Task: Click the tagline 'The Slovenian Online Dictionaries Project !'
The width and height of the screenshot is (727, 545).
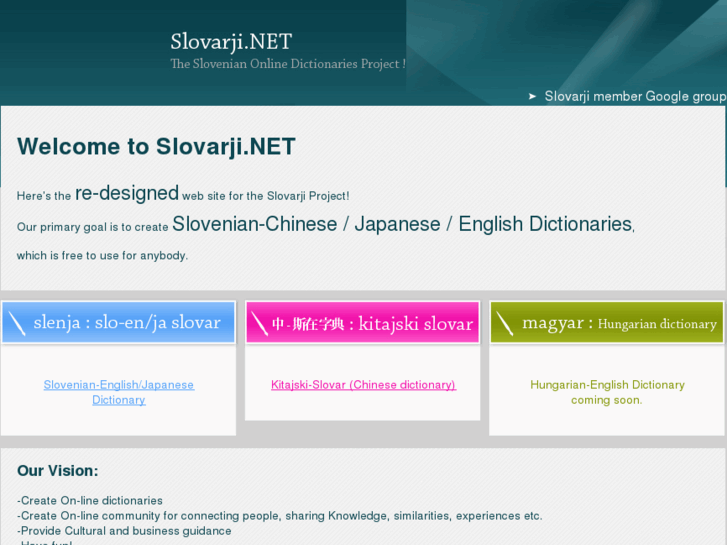Action: coord(288,64)
